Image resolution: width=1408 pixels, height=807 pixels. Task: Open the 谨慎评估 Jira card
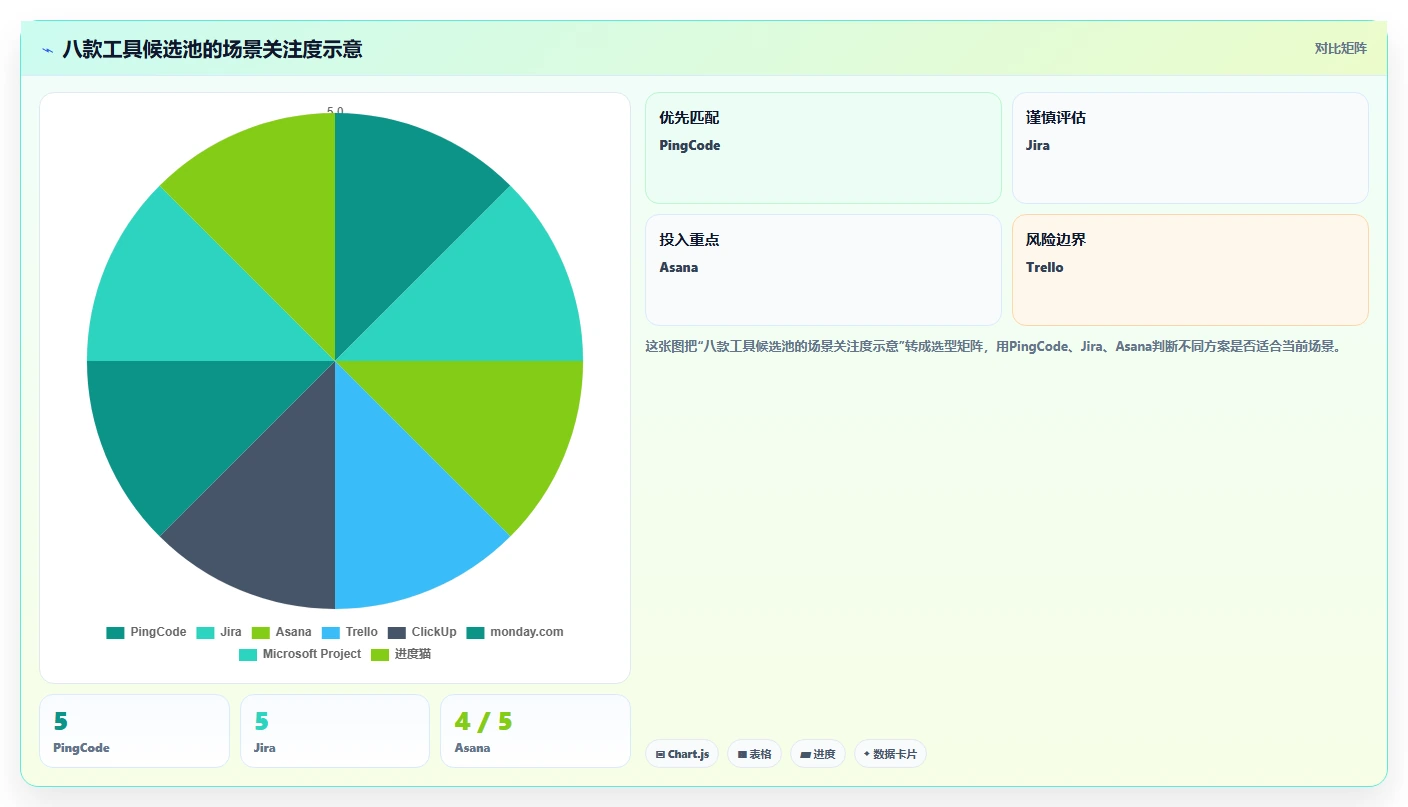[x=1190, y=148]
